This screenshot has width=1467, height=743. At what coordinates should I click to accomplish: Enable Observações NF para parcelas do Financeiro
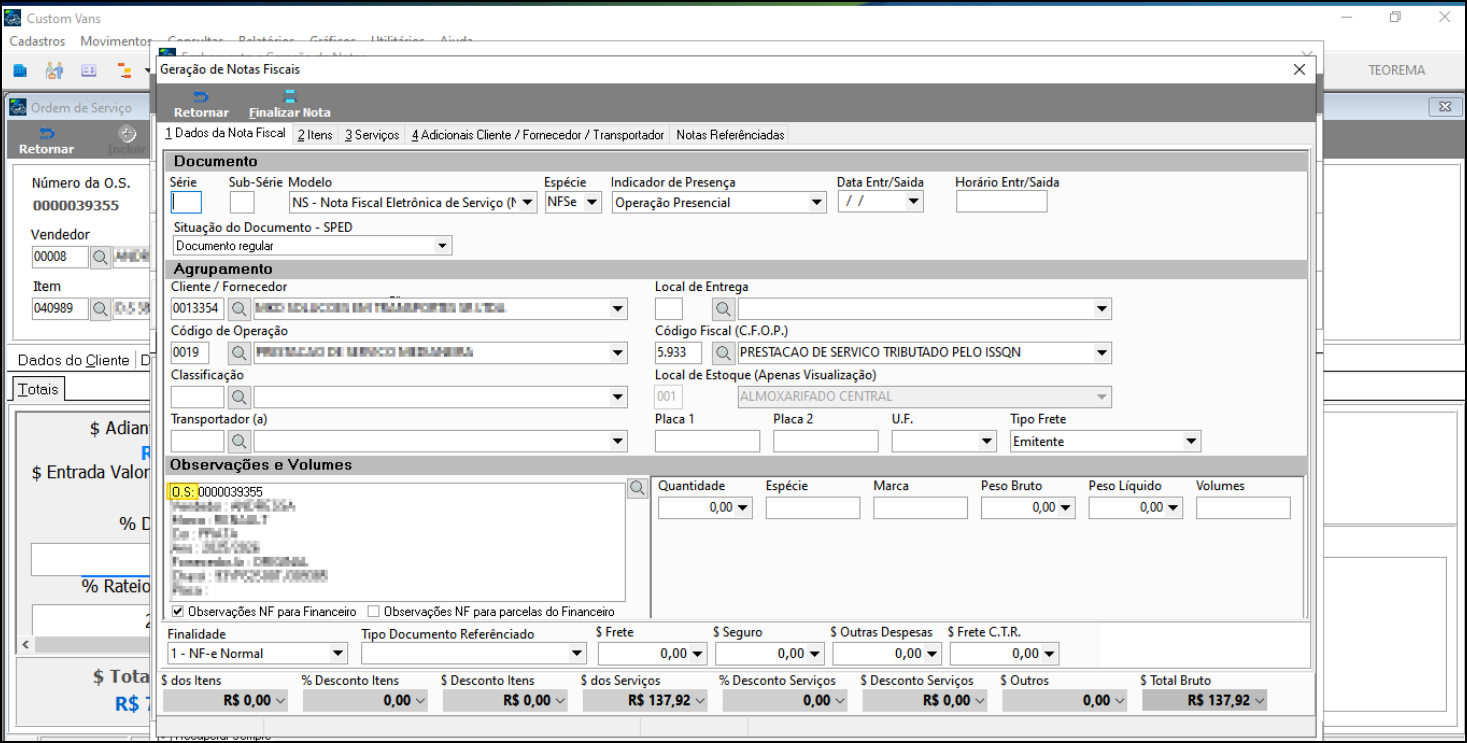(374, 611)
